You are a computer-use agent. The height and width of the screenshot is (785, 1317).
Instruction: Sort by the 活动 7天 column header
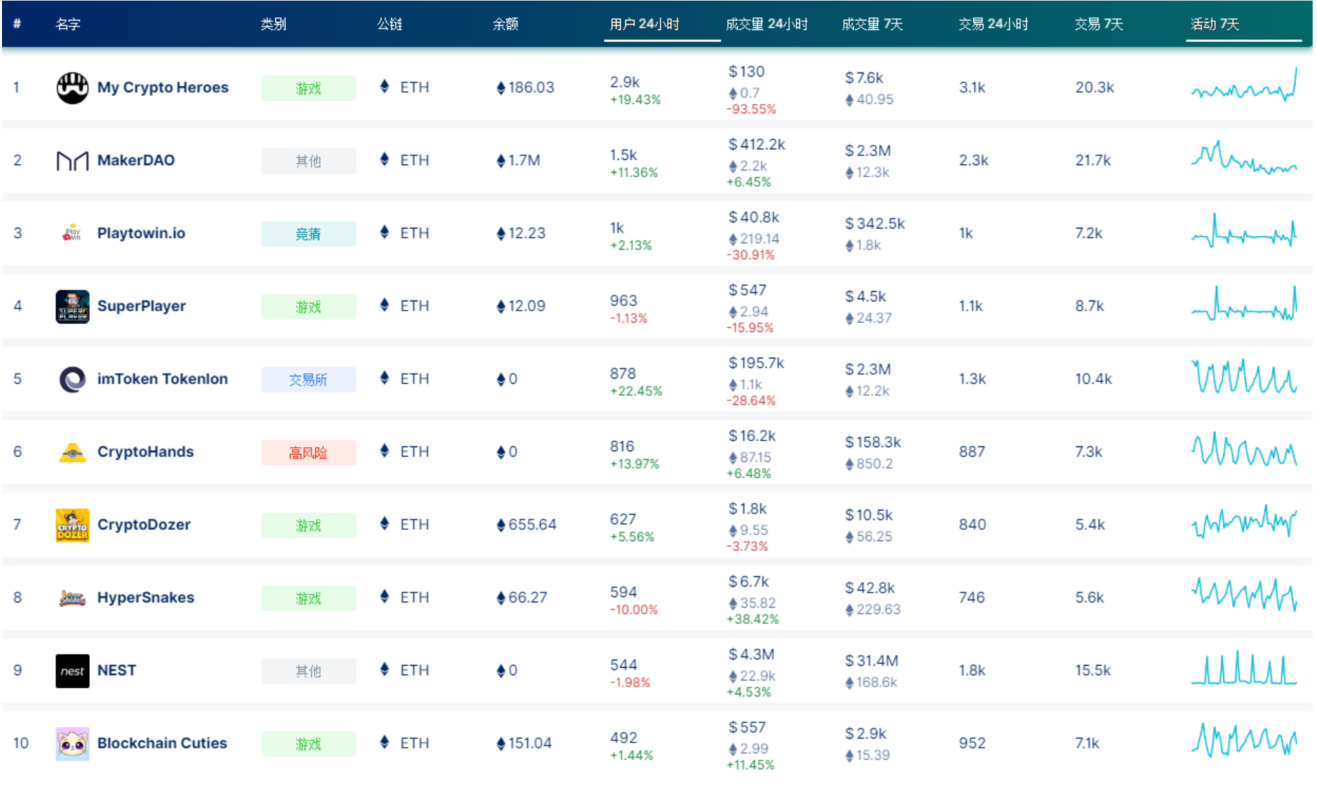(x=1215, y=24)
